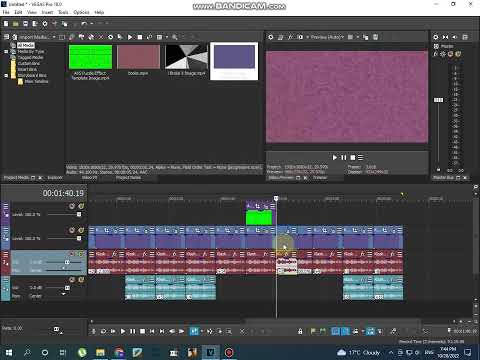The height and width of the screenshot is (360, 480).
Task: Select the All Media bin
Action: click(26, 45)
